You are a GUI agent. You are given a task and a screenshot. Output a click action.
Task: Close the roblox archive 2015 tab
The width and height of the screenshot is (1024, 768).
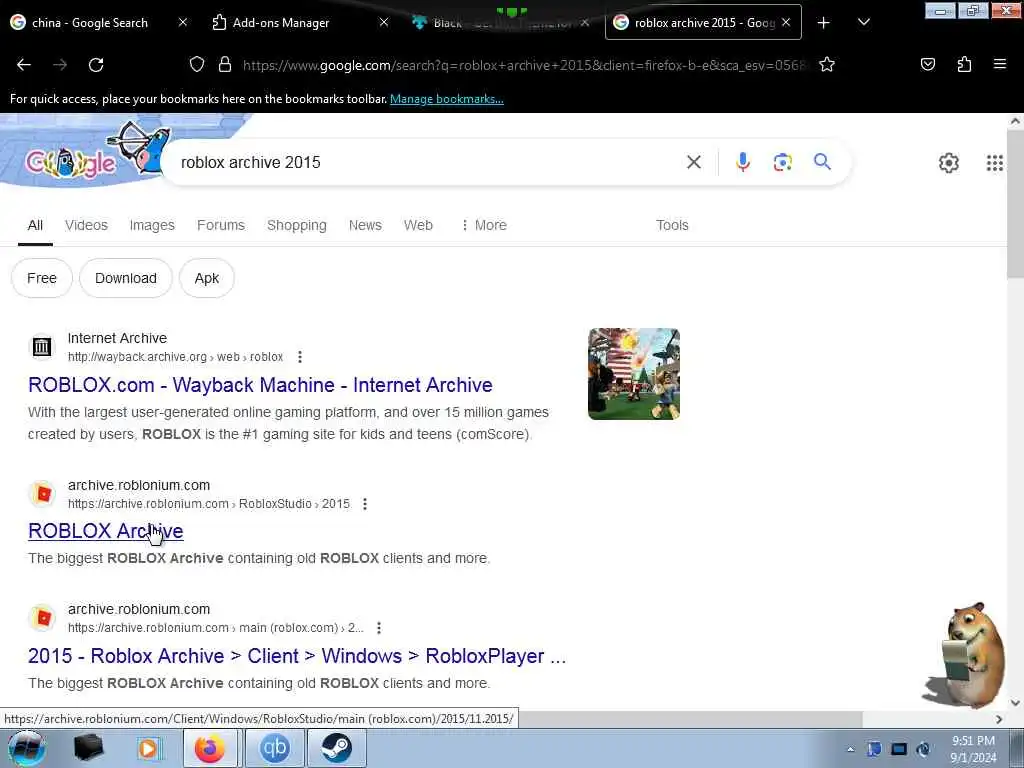coord(786,22)
